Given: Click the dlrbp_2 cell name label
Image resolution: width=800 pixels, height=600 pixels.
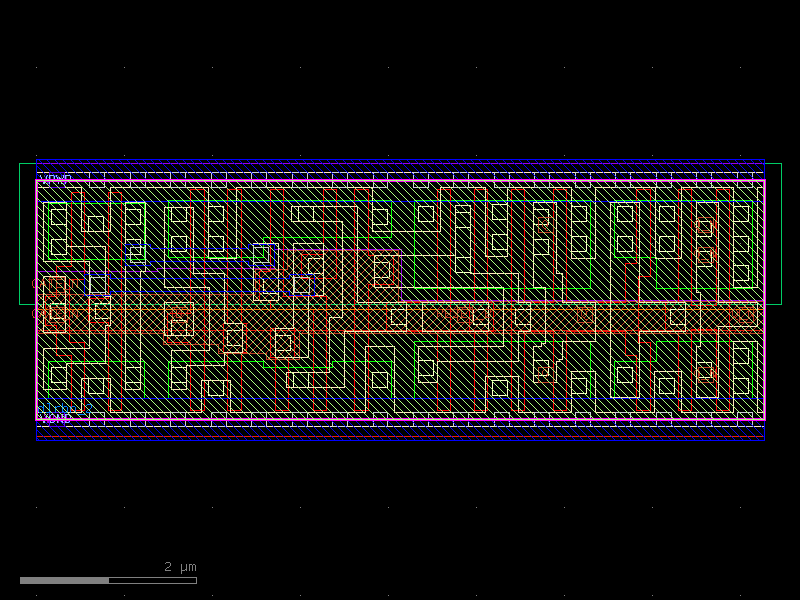Looking at the screenshot, I should coord(62,407).
